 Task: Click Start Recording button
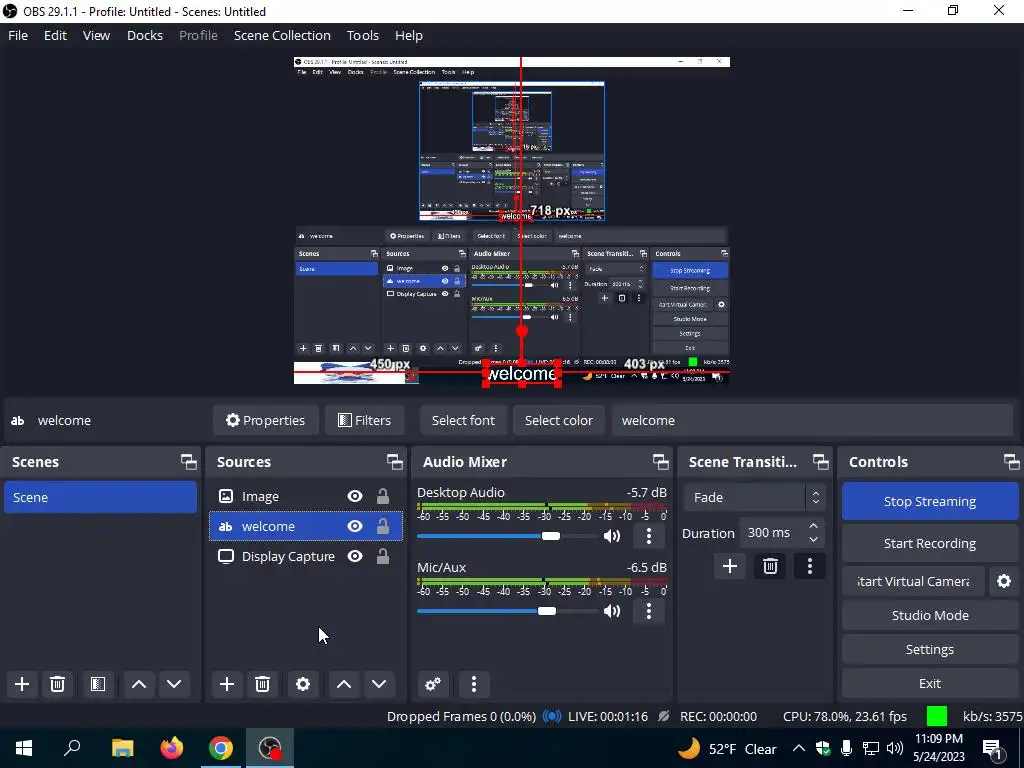point(930,543)
